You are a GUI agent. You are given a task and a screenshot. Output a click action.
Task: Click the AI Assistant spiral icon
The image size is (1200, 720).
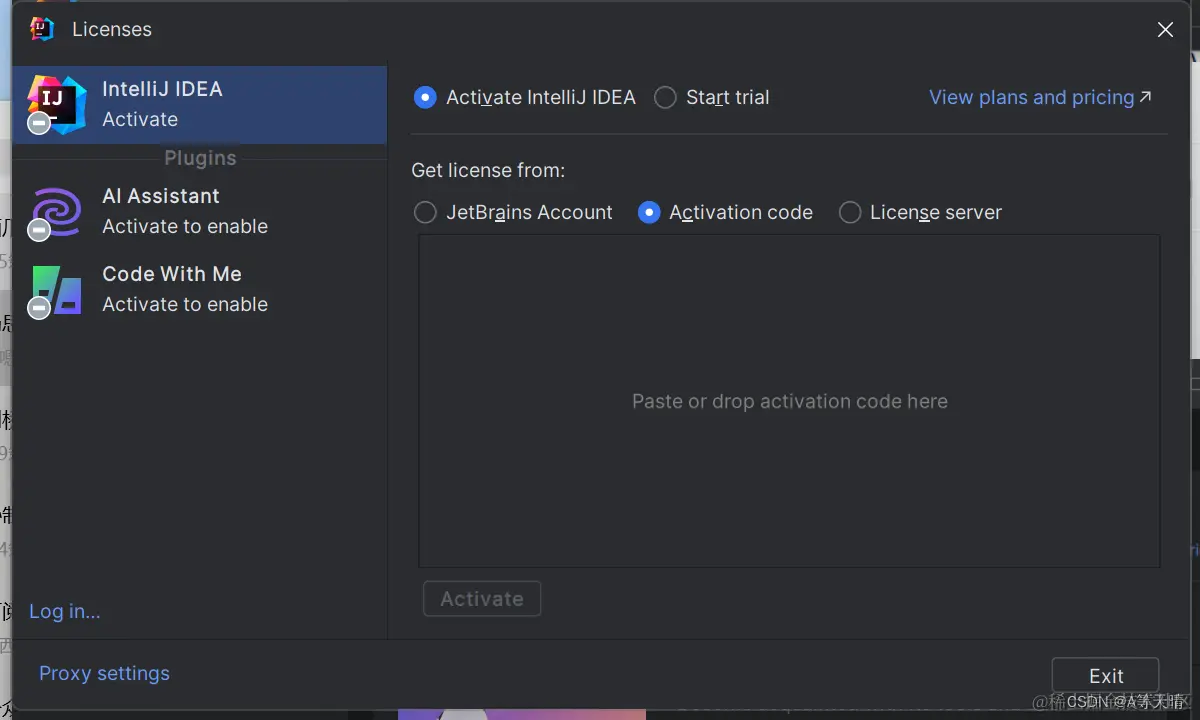click(56, 212)
